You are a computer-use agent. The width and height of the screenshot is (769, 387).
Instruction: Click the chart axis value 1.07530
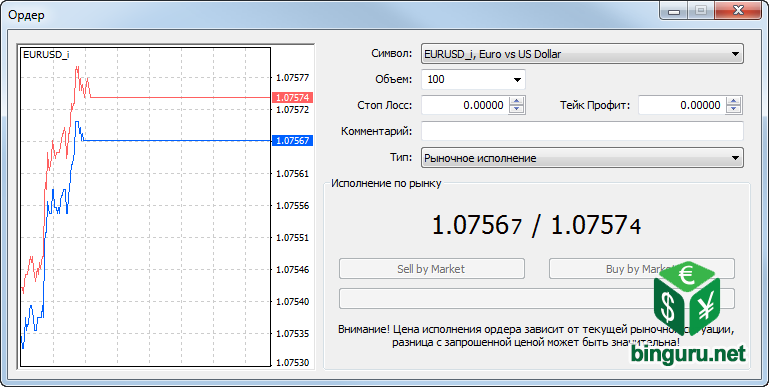click(x=293, y=363)
